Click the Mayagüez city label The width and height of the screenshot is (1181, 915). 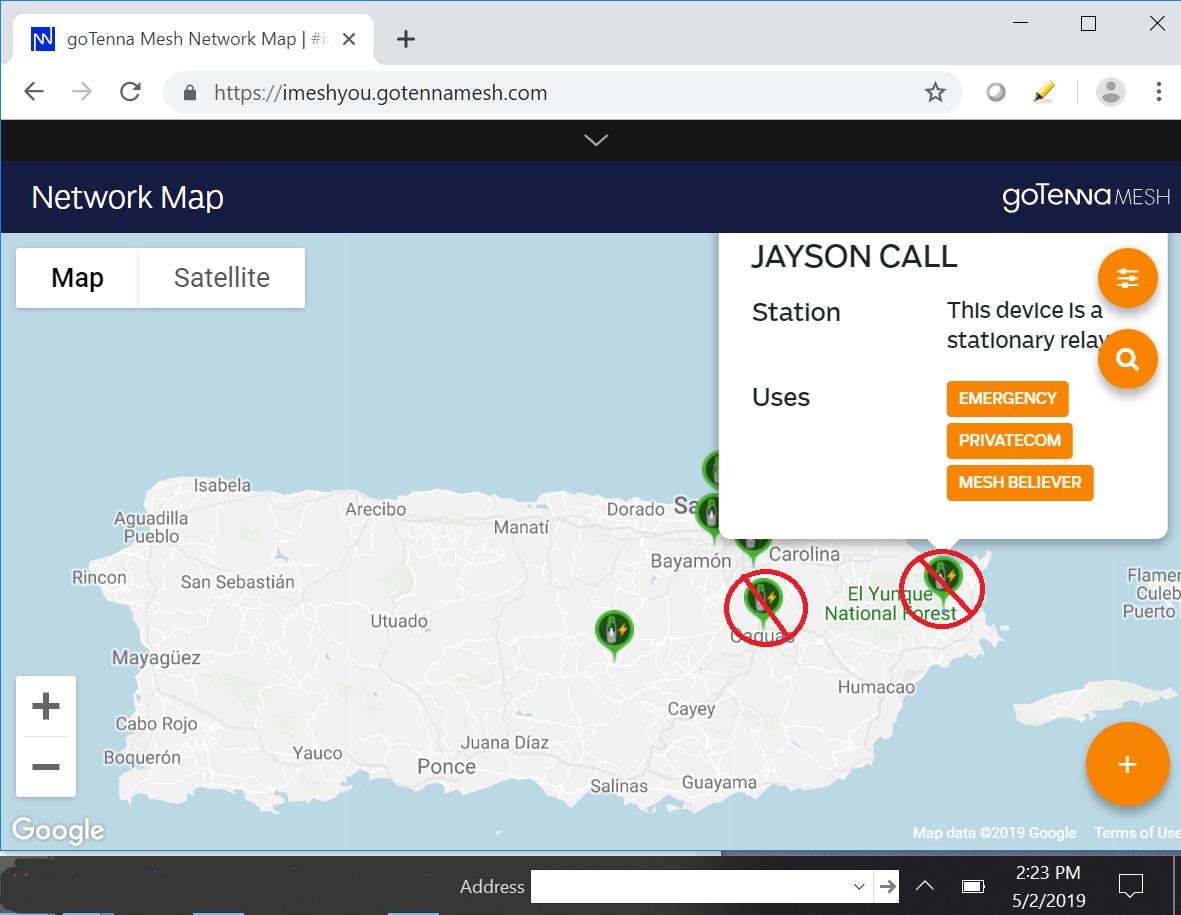(x=156, y=658)
